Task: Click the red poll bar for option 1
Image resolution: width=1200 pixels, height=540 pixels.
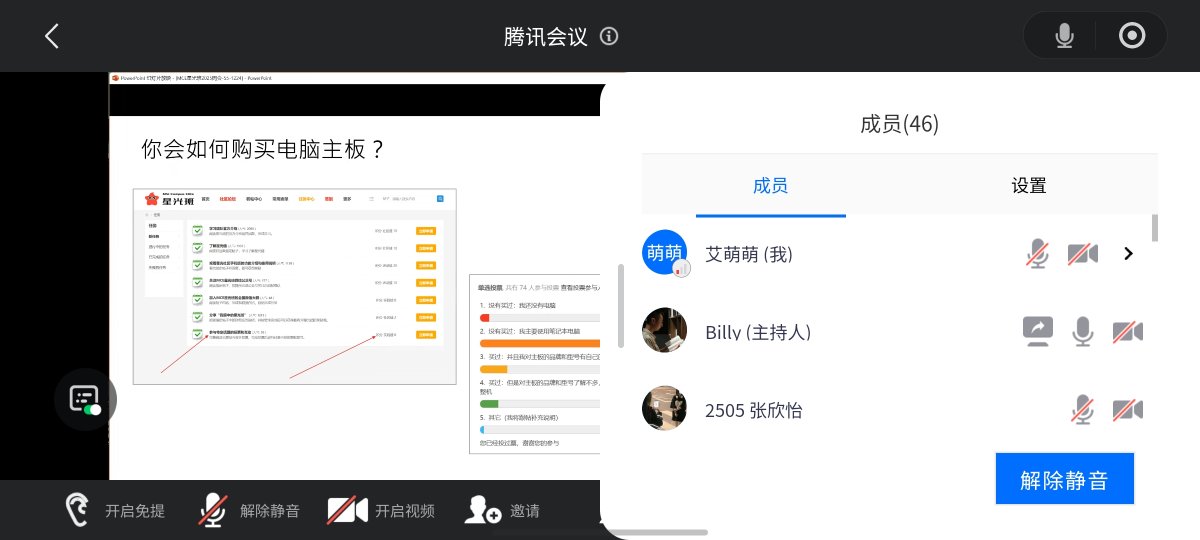Action: [485, 317]
